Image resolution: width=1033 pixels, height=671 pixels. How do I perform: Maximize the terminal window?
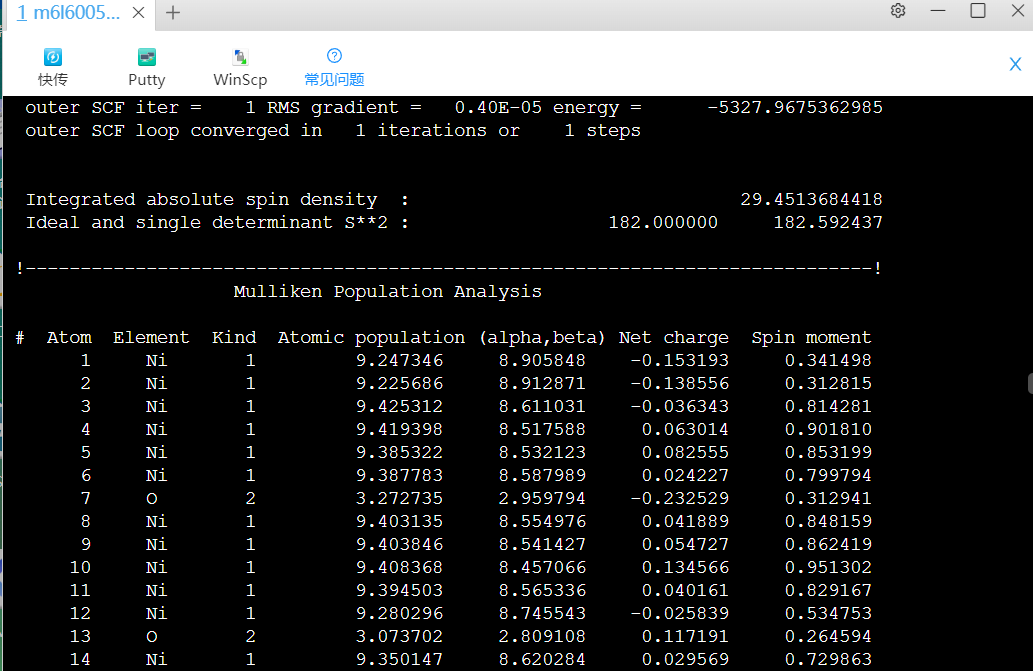[x=978, y=11]
